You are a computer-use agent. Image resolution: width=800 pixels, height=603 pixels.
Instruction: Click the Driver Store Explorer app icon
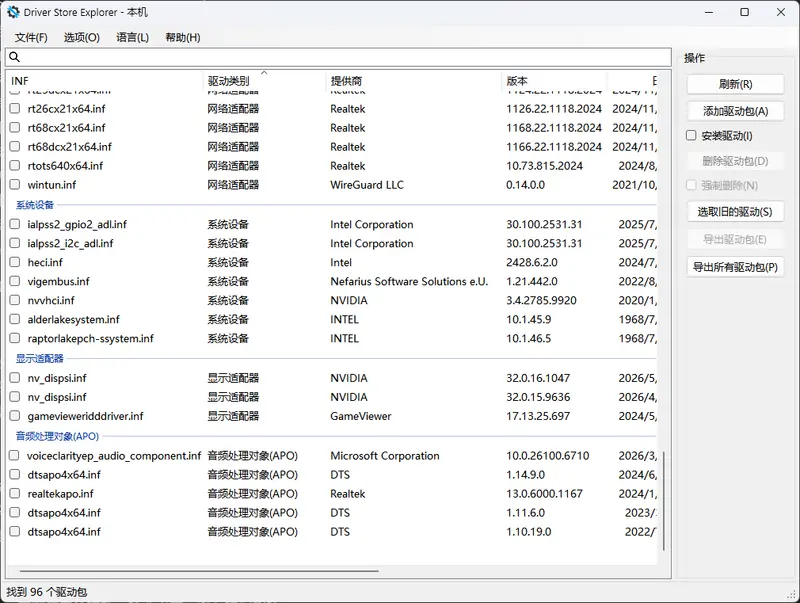click(x=13, y=12)
